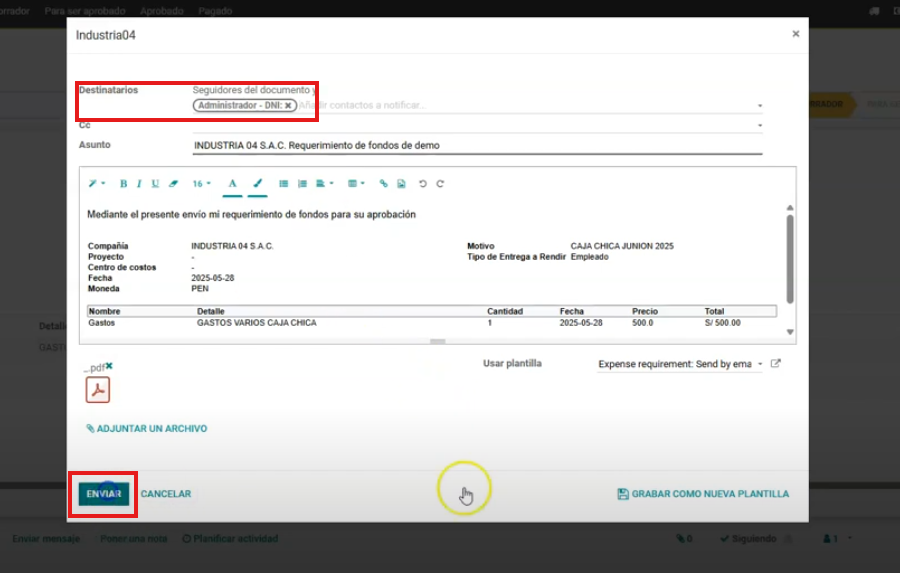Toggle bold formatting in the editor
Screen dimensions: 900x573
pyautogui.click(x=123, y=184)
